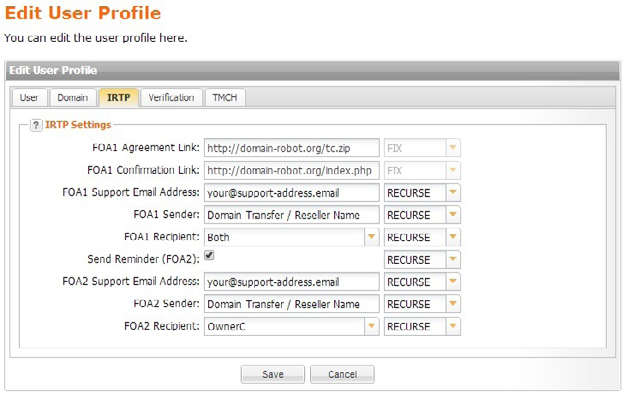Edit the FOA1 Agreement Link field
The height and width of the screenshot is (396, 629).
click(x=292, y=148)
